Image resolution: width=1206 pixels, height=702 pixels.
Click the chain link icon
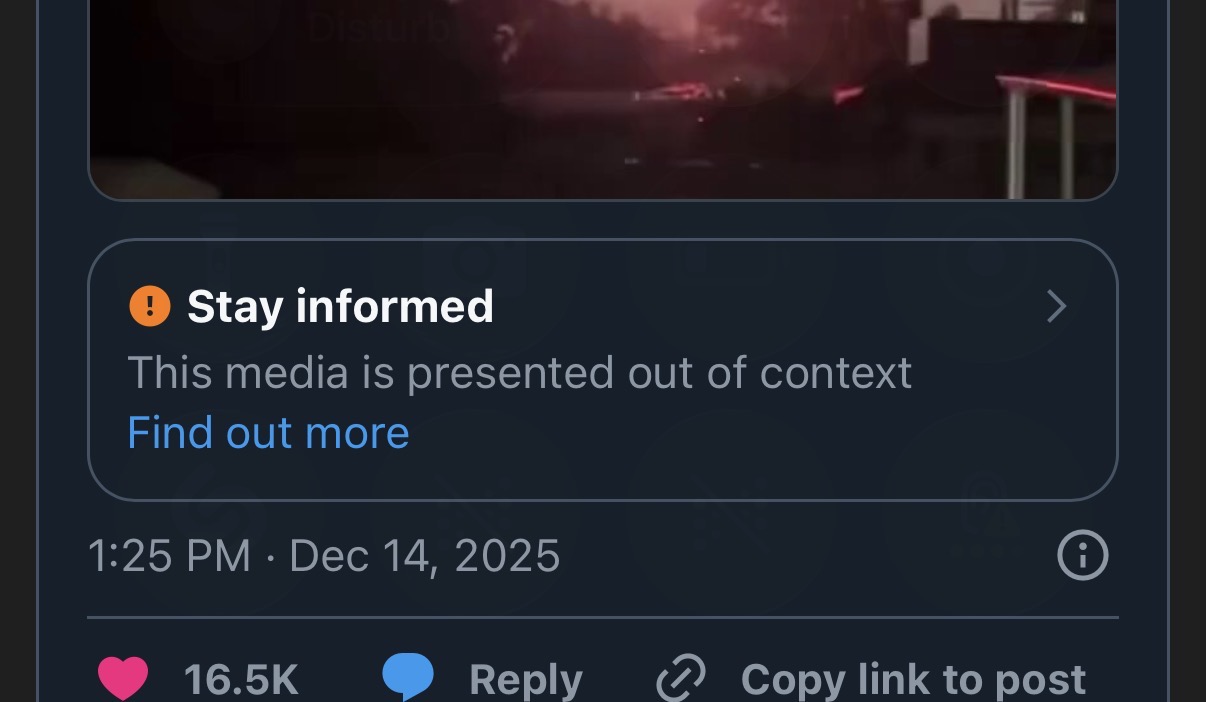pyautogui.click(x=681, y=679)
